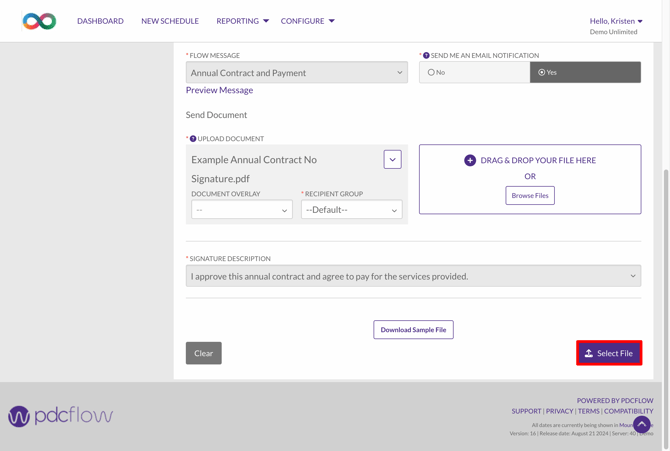This screenshot has width=670, height=451.
Task: Click Download Sample File button
Action: [413, 330]
